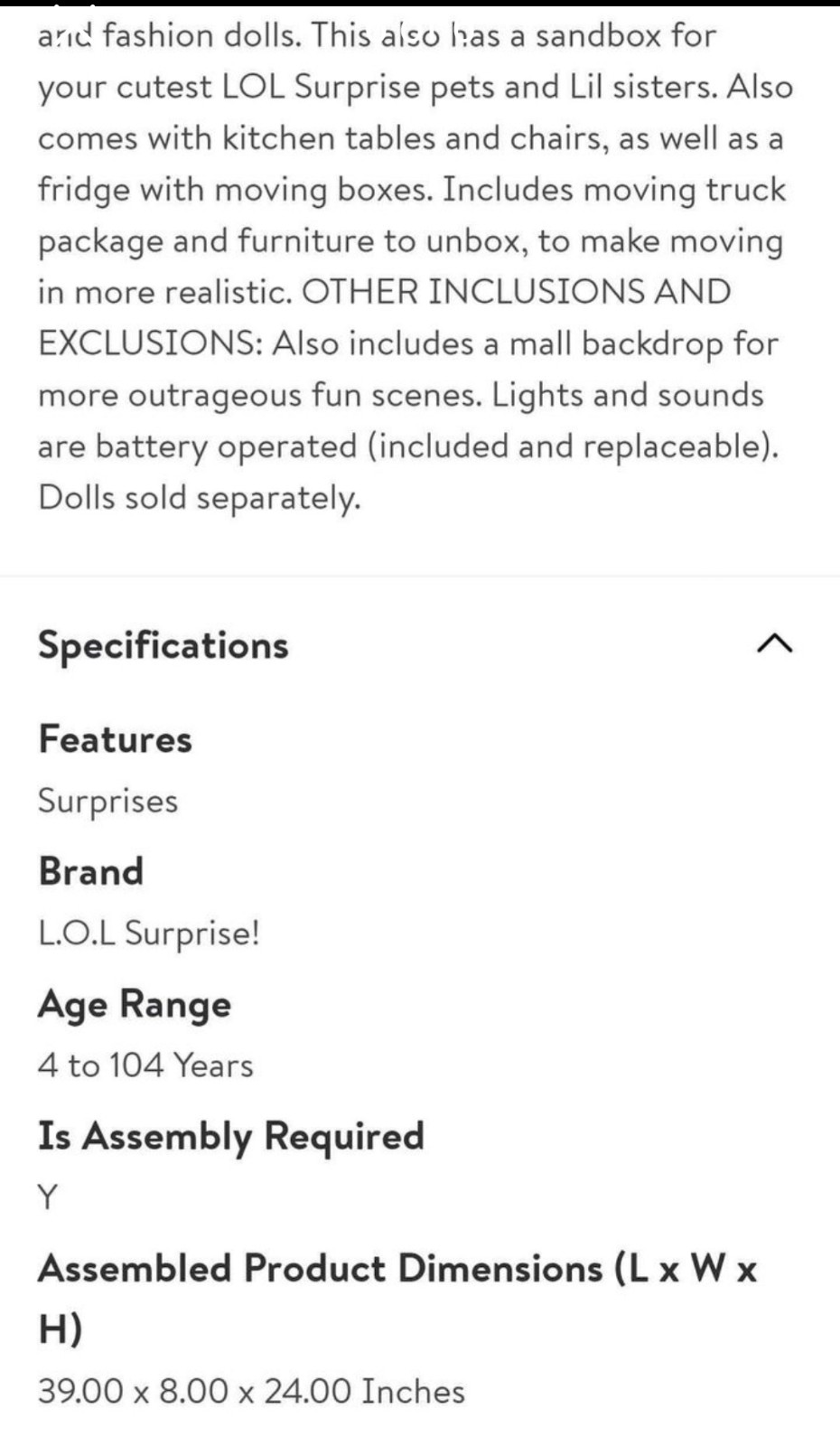
Task: Select the Features label
Action: pyautogui.click(x=115, y=739)
